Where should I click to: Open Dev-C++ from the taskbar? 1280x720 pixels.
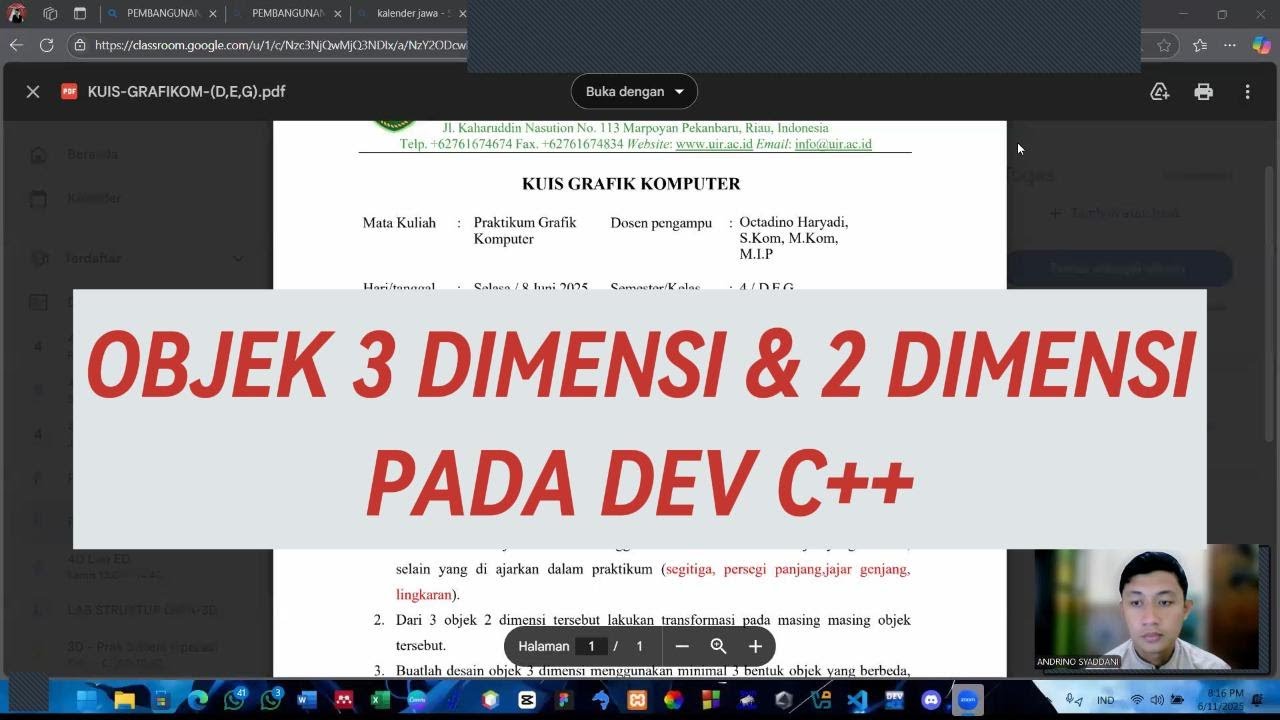pos(894,699)
